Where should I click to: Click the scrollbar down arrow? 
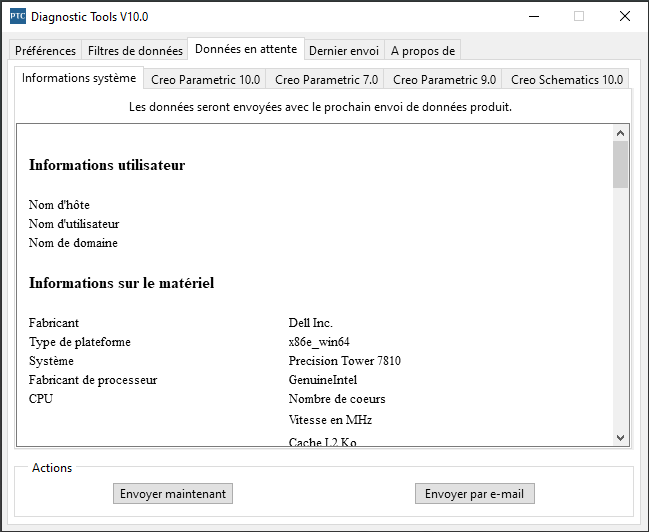[620, 438]
